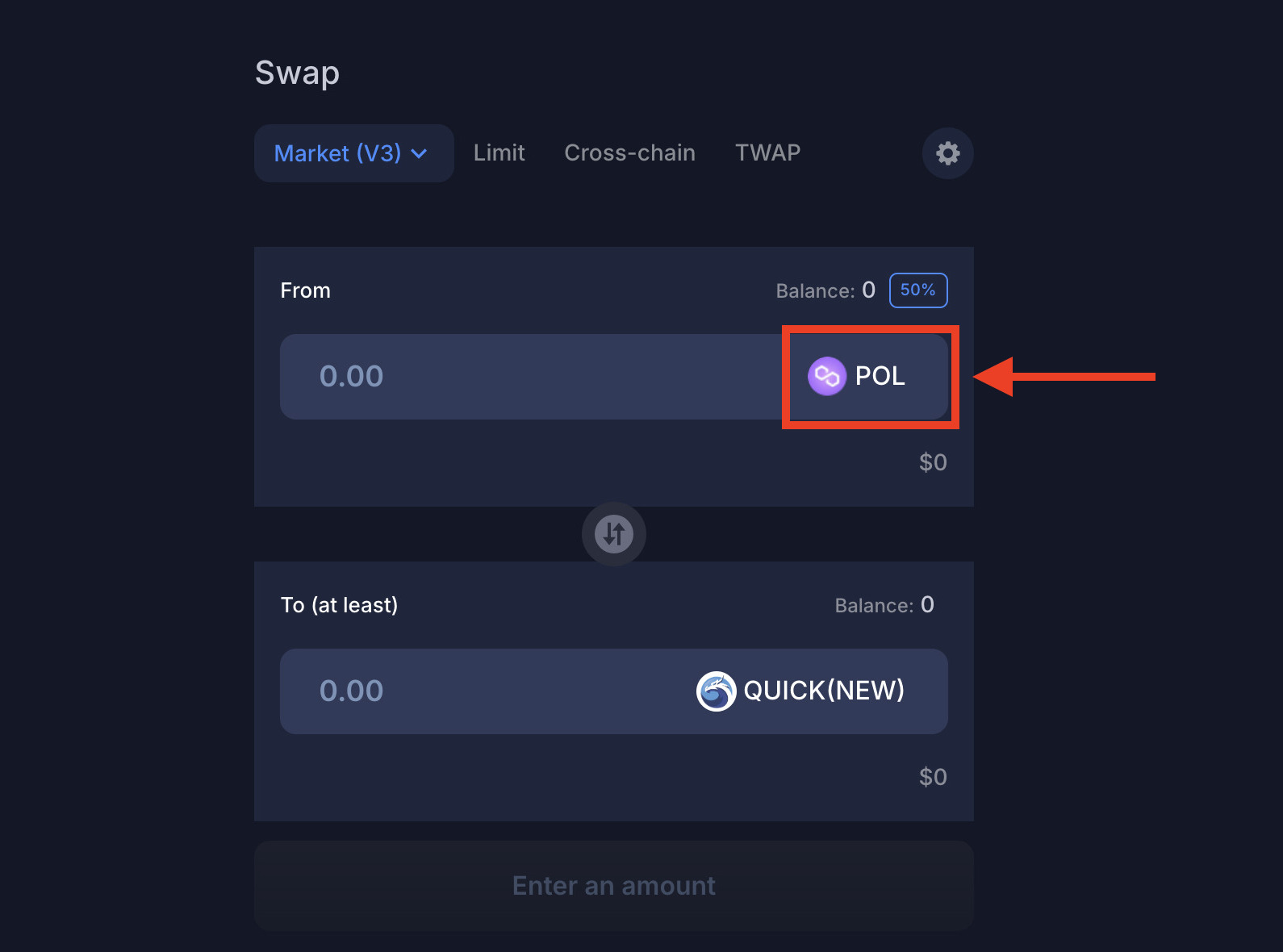Click the gear icon to adjust slippage

tap(947, 153)
